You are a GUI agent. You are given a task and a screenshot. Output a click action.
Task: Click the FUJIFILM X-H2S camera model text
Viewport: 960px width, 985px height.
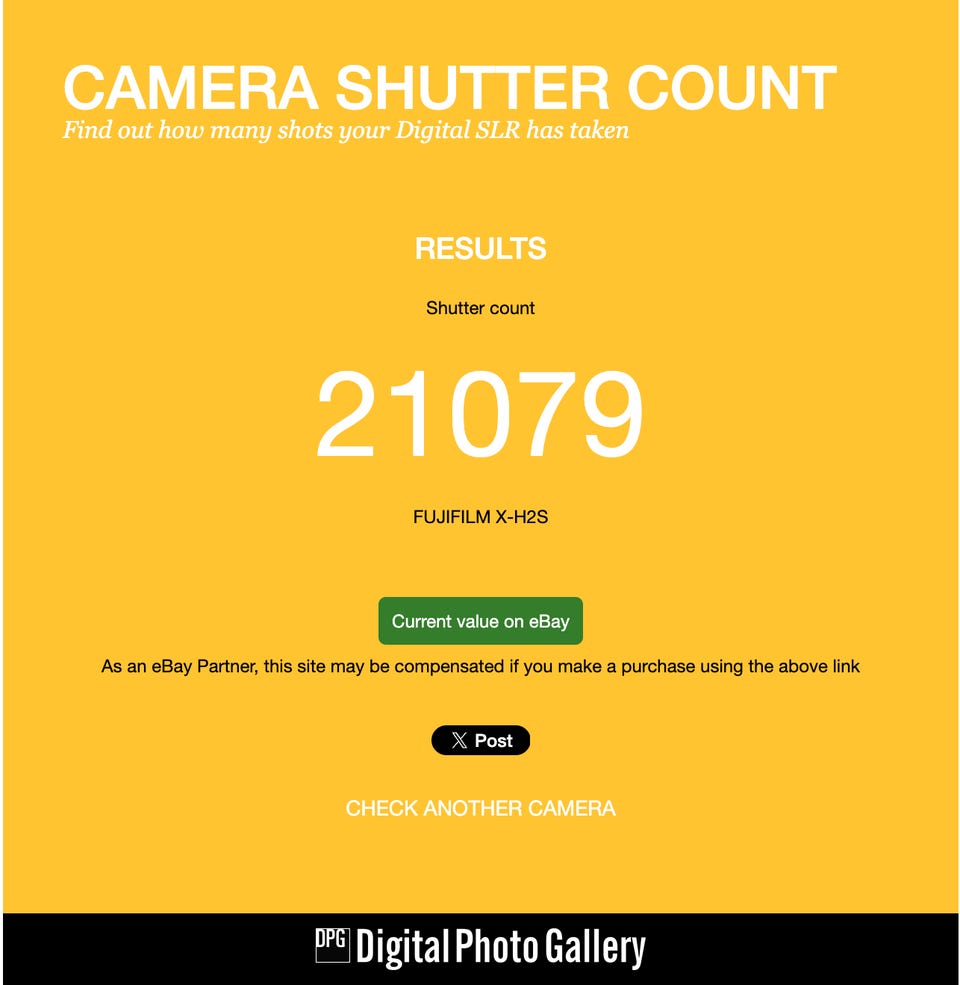[481, 517]
